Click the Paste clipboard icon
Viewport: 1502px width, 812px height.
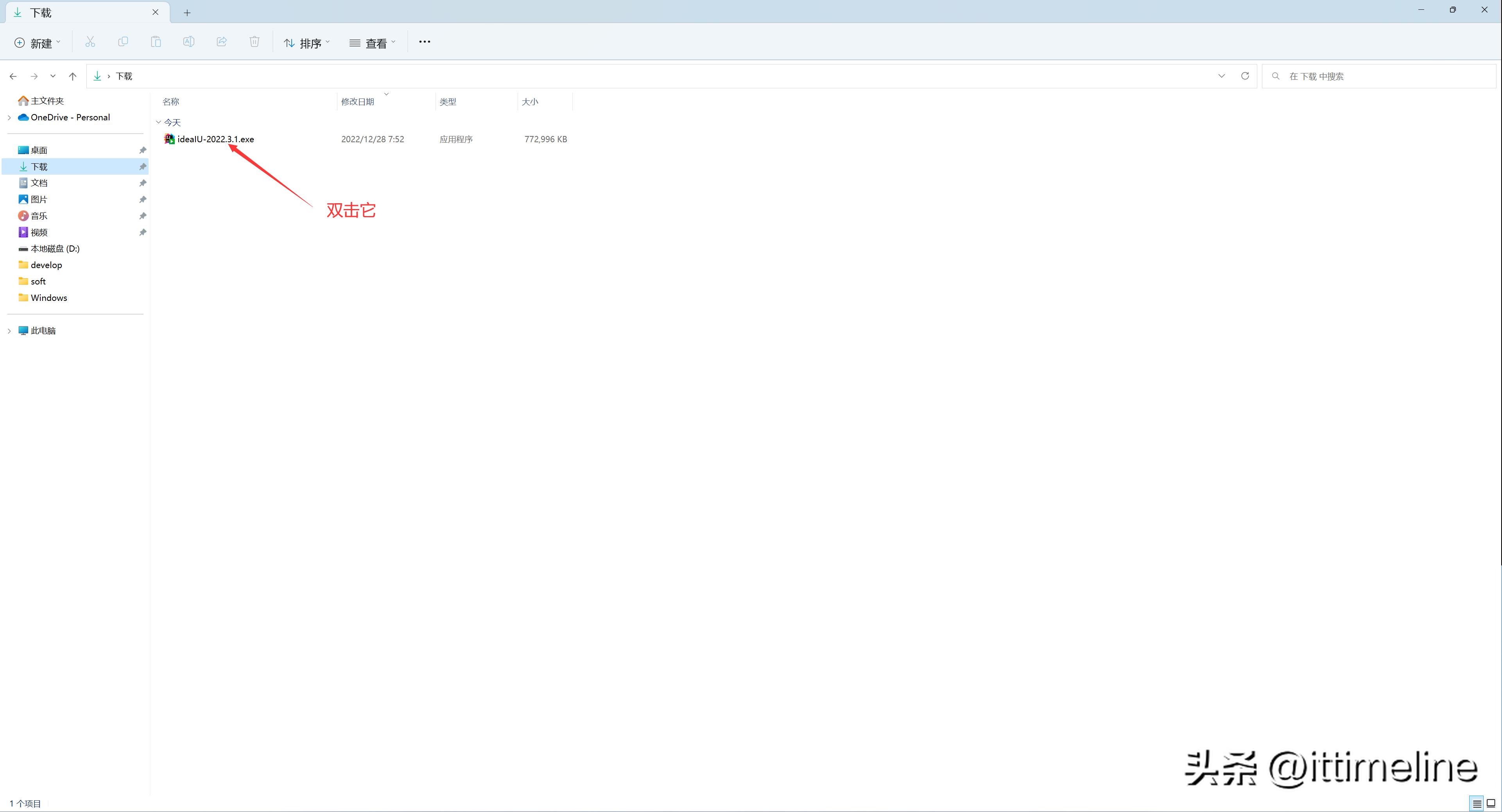(156, 42)
